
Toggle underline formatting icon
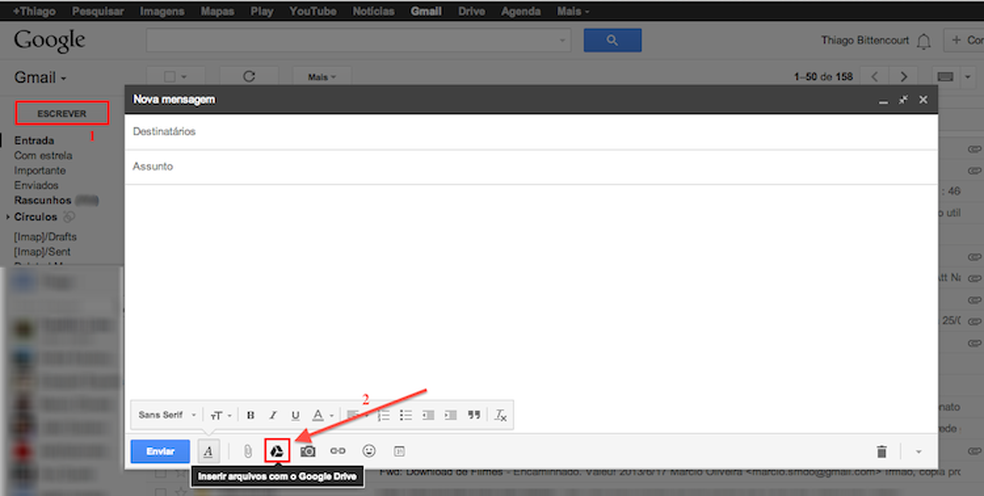click(296, 415)
